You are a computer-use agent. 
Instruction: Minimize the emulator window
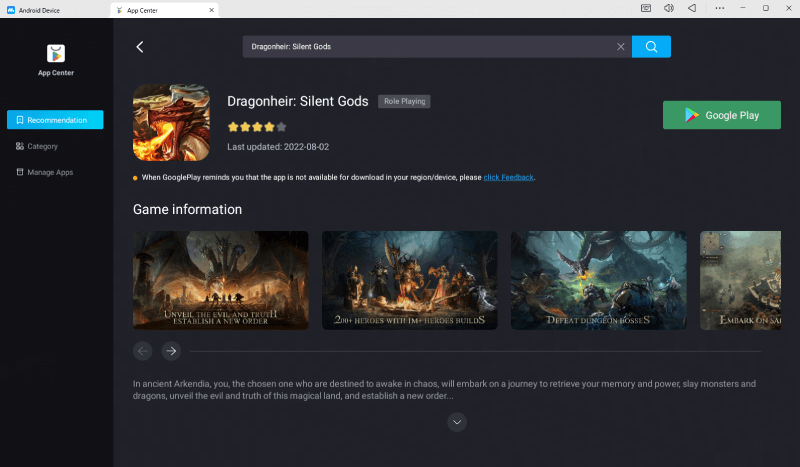point(743,8)
